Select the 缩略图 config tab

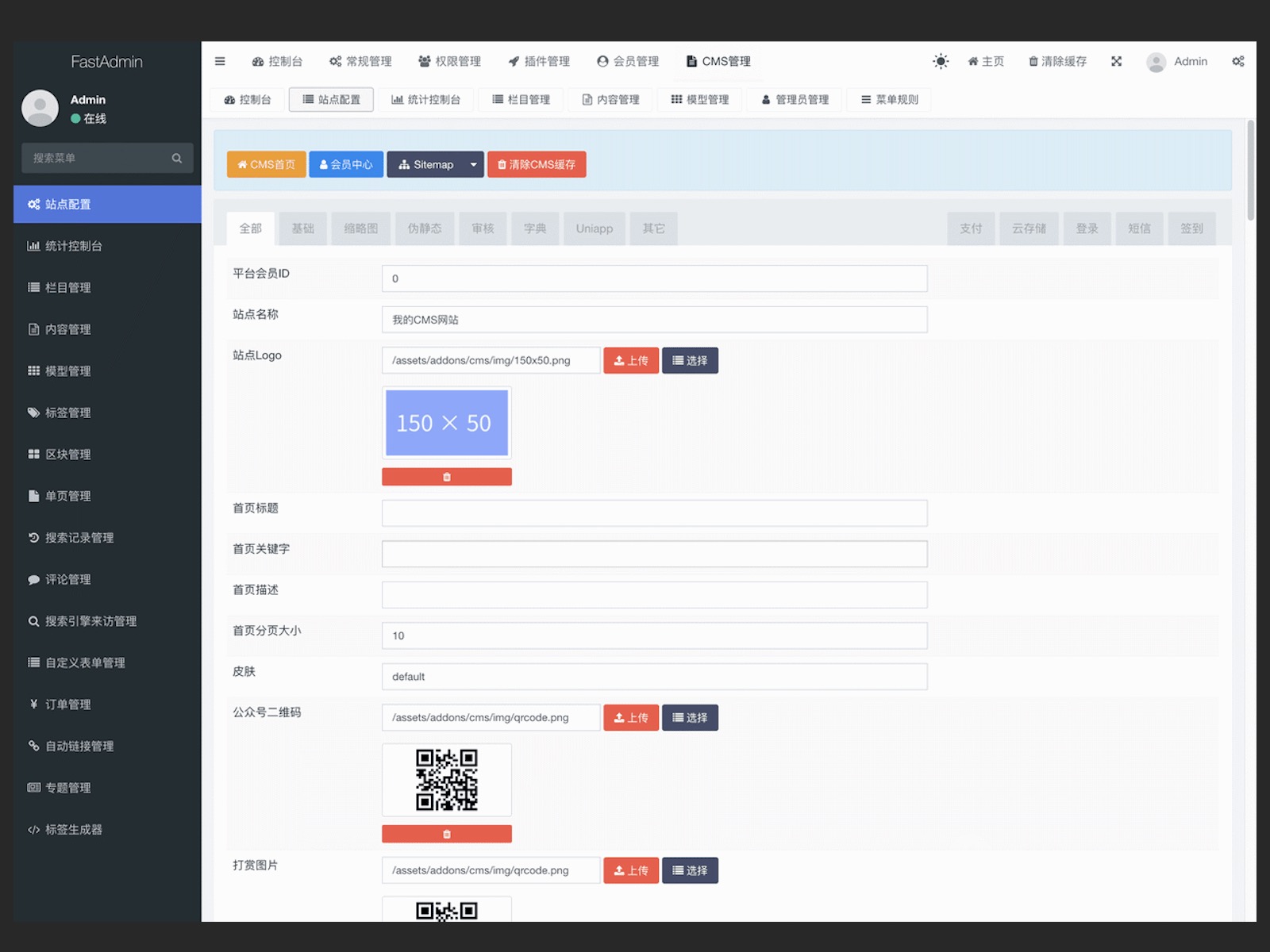(x=360, y=228)
